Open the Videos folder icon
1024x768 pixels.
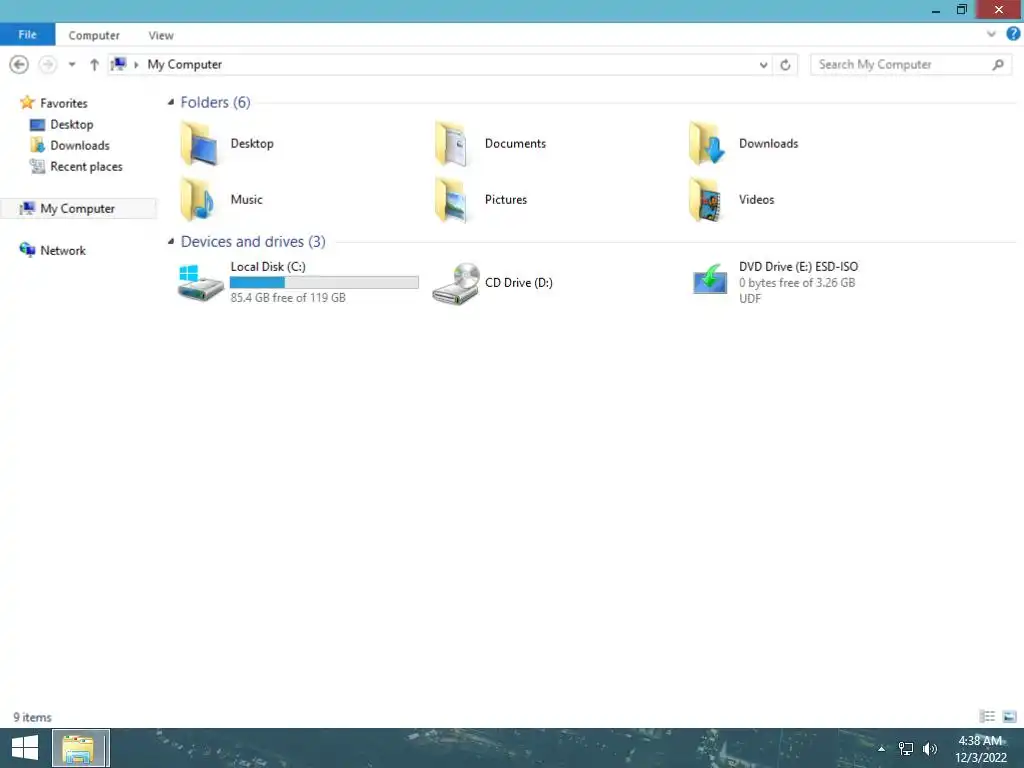coord(706,200)
